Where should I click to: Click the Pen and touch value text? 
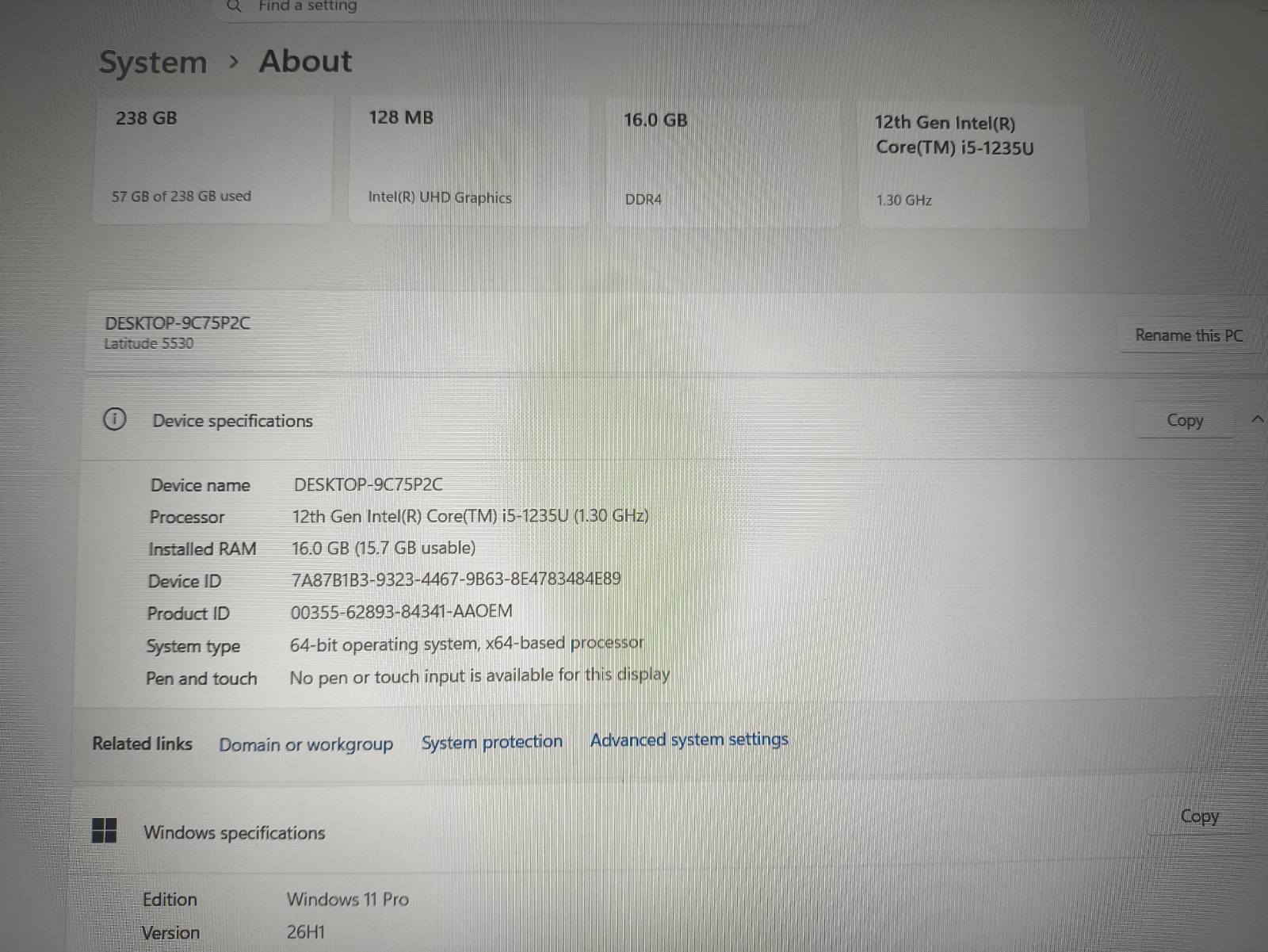[x=479, y=676]
